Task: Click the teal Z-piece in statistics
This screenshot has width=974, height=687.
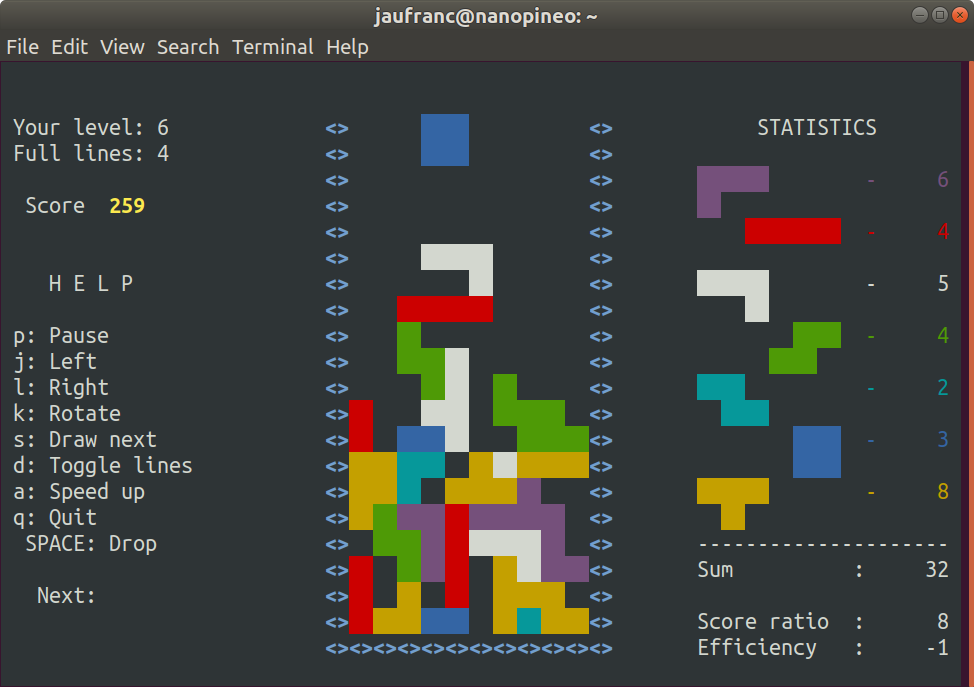Action: click(733, 400)
